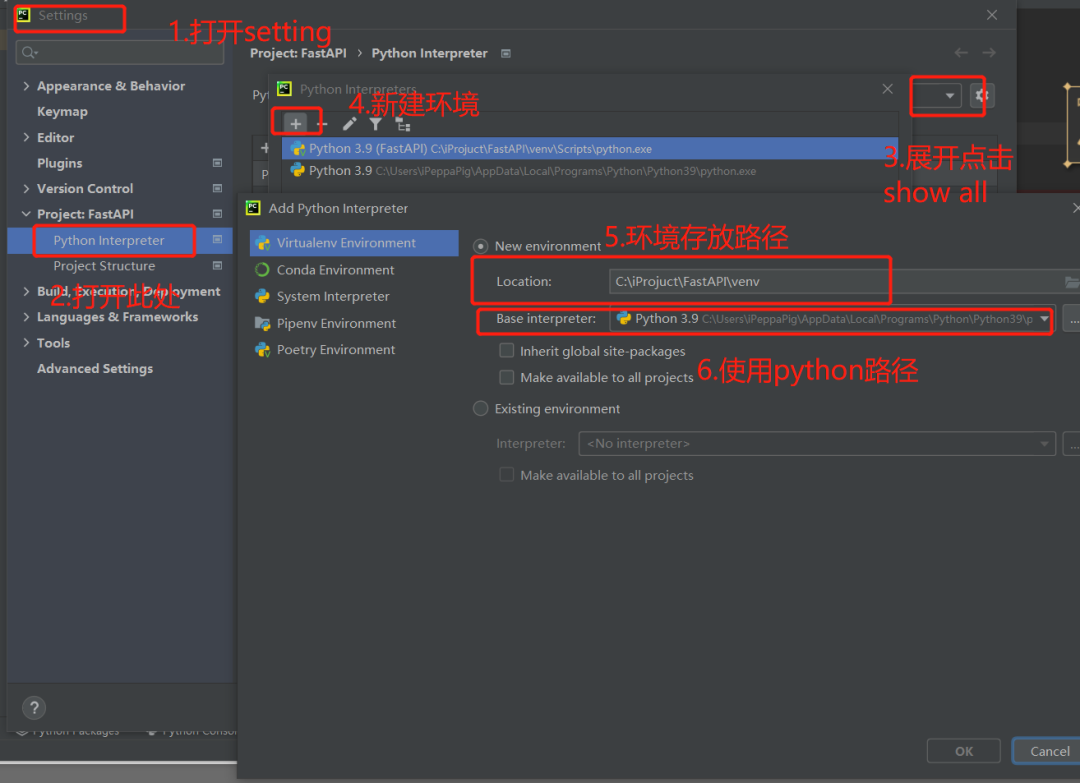Collapse the Project: FastAPI node
Image resolution: width=1080 pixels, height=783 pixels.
coord(26,214)
